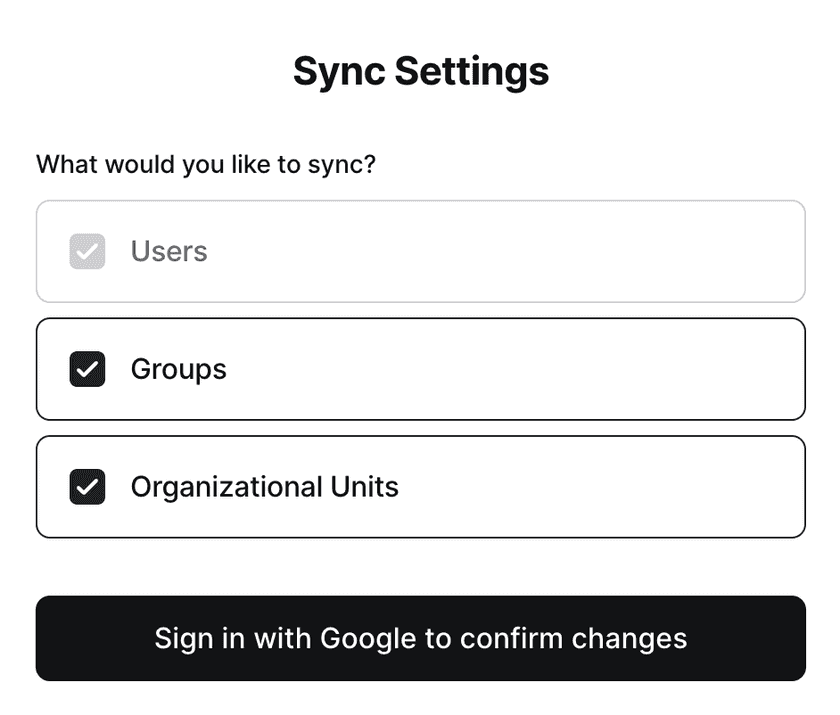840x715 pixels.
Task: Click Sign in with Google button
Action: (x=420, y=638)
